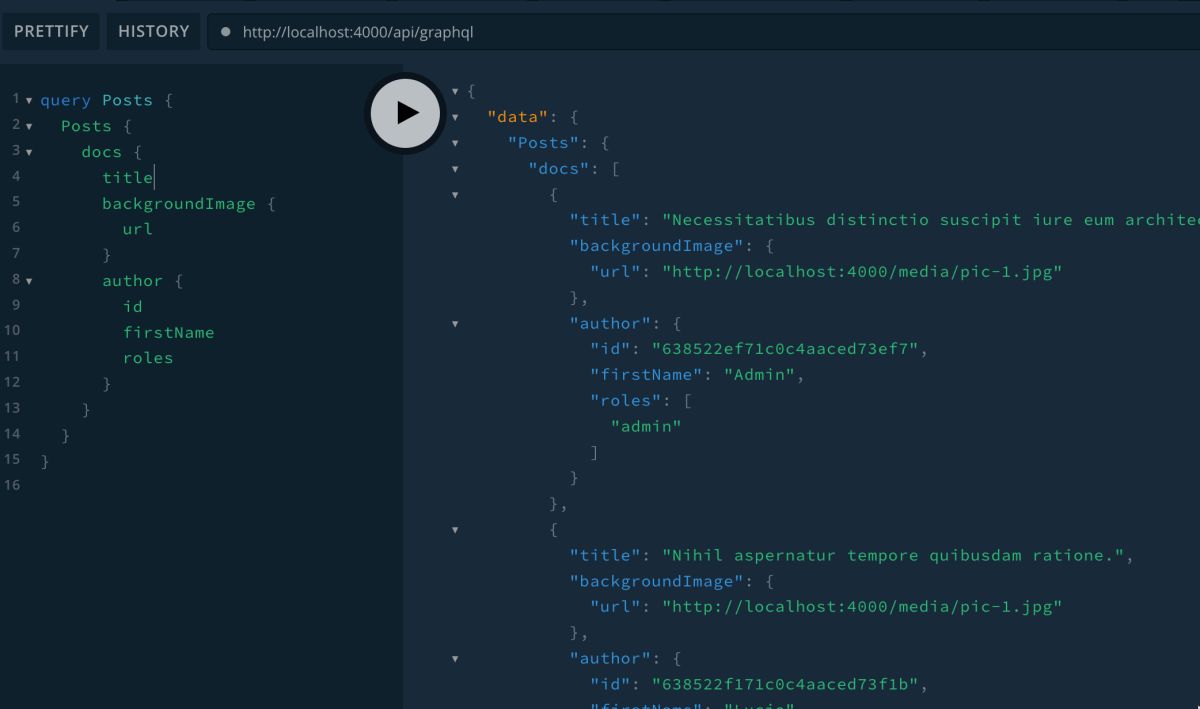This screenshot has width=1200, height=709.
Task: Click the Nihil aspernatur post's pic-1.jpg url
Action: click(862, 606)
